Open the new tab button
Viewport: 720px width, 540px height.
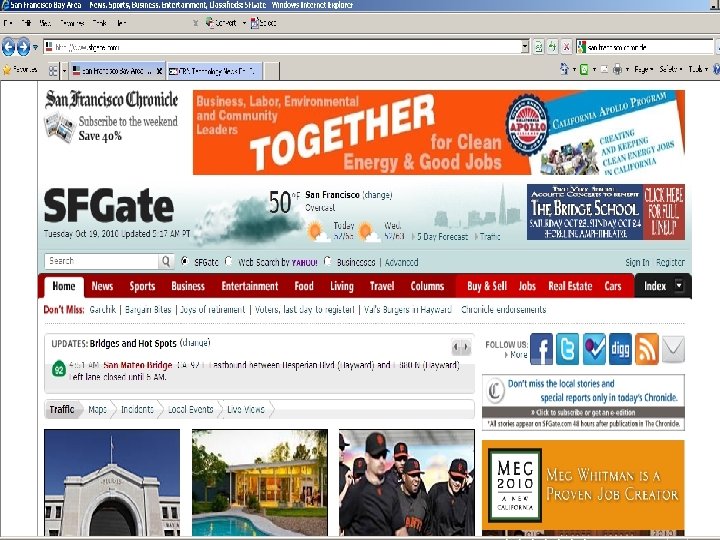pyautogui.click(x=271, y=71)
